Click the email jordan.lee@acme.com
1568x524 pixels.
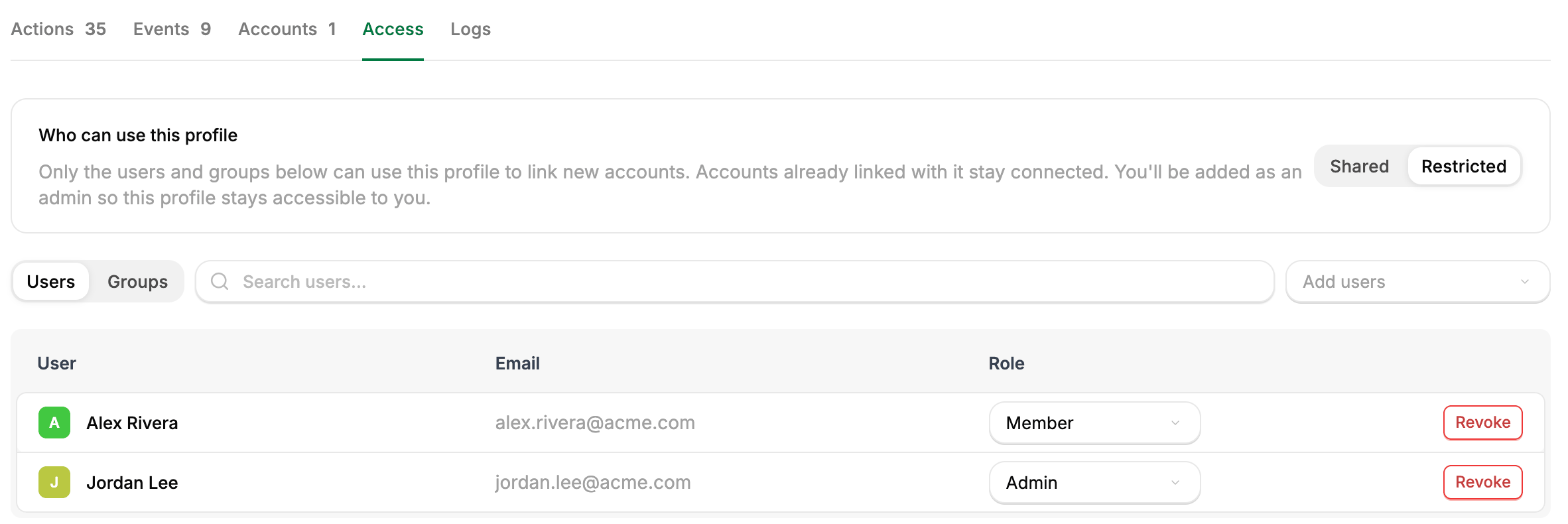click(593, 483)
